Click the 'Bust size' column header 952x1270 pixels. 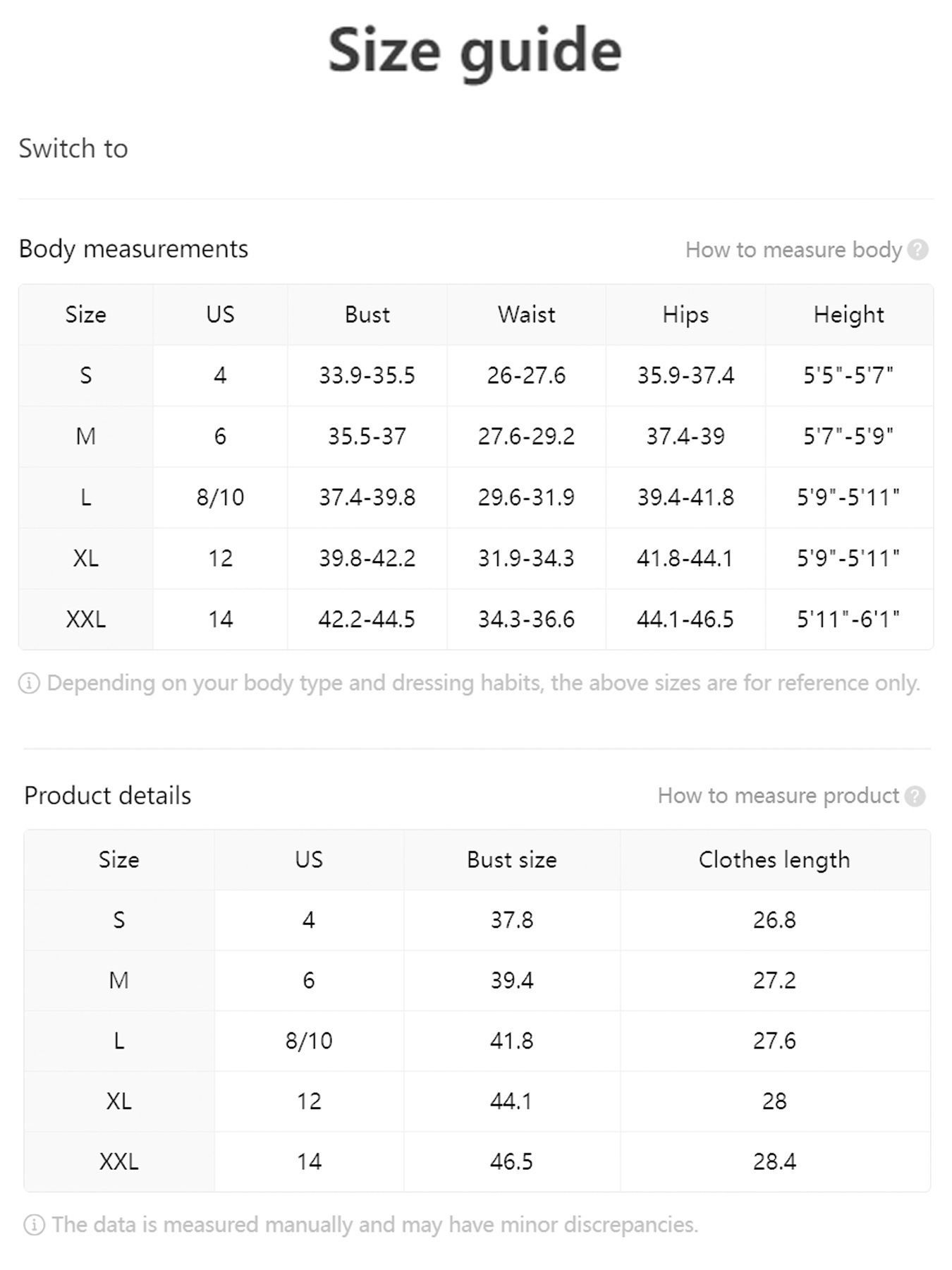point(511,860)
